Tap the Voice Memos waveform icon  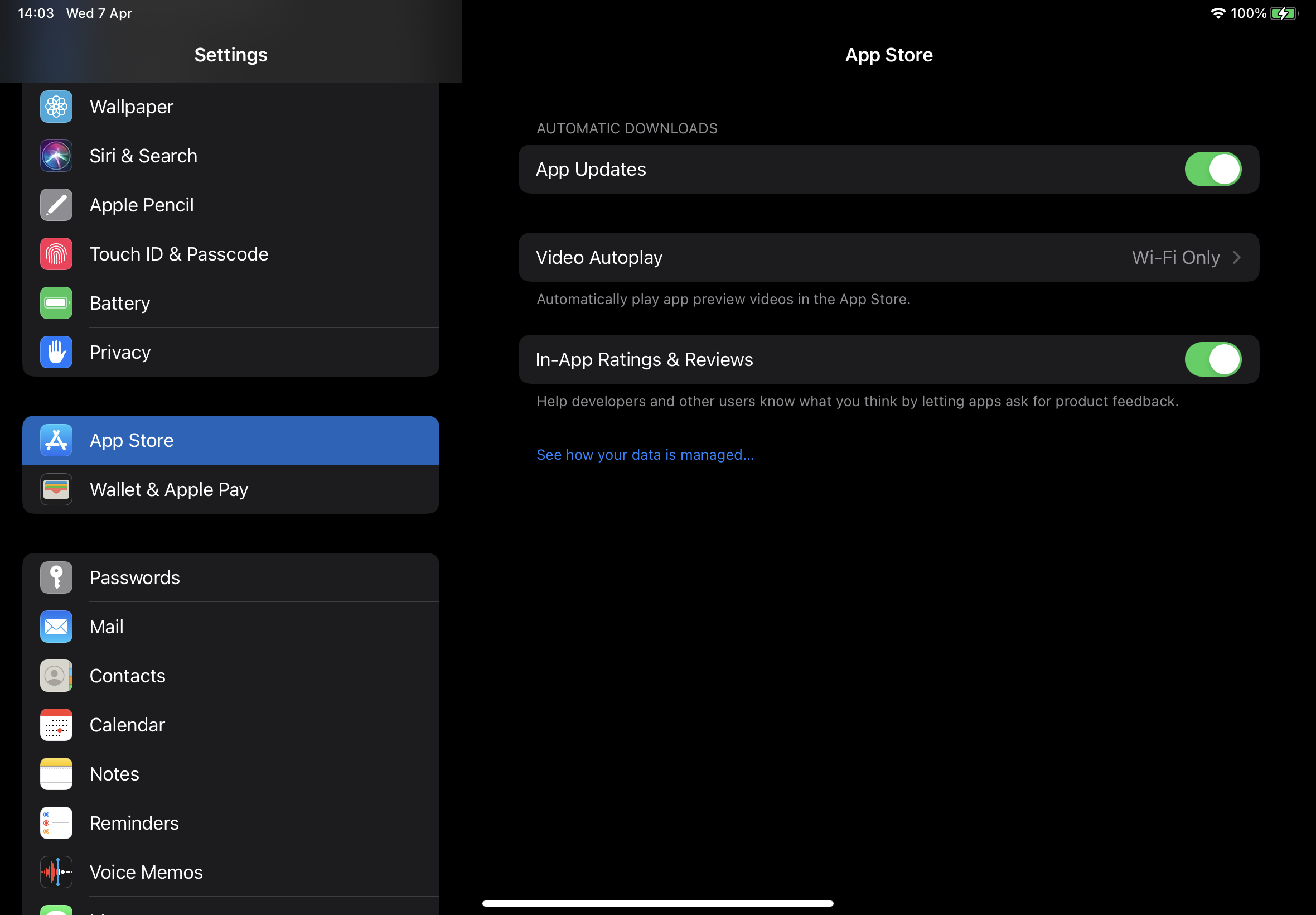(56, 872)
